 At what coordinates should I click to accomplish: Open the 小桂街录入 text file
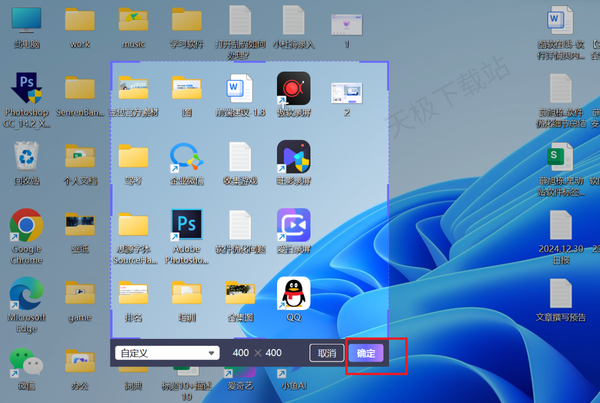pos(293,20)
